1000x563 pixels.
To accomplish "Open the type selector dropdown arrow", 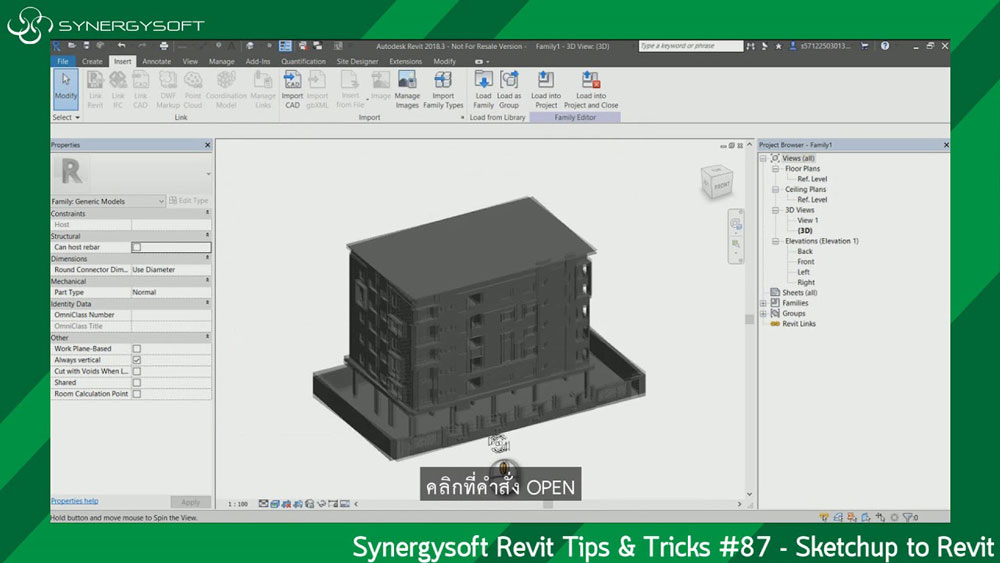I will pyautogui.click(x=208, y=173).
